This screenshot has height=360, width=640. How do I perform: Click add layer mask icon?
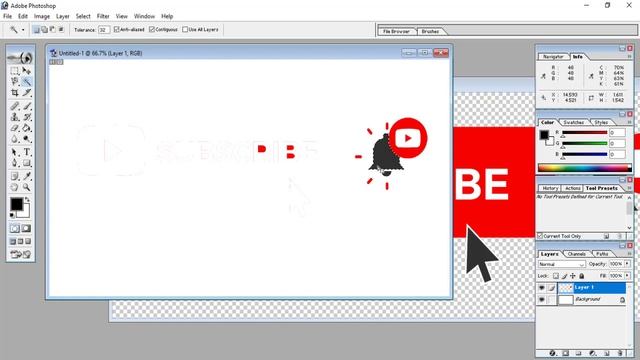[566, 353]
